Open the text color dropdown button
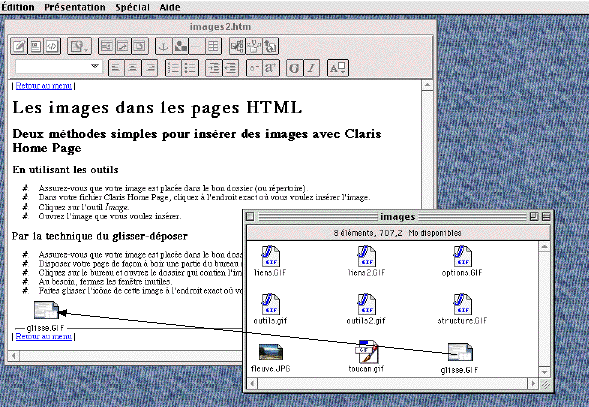Viewport: 589px width, 407px height. [338, 68]
